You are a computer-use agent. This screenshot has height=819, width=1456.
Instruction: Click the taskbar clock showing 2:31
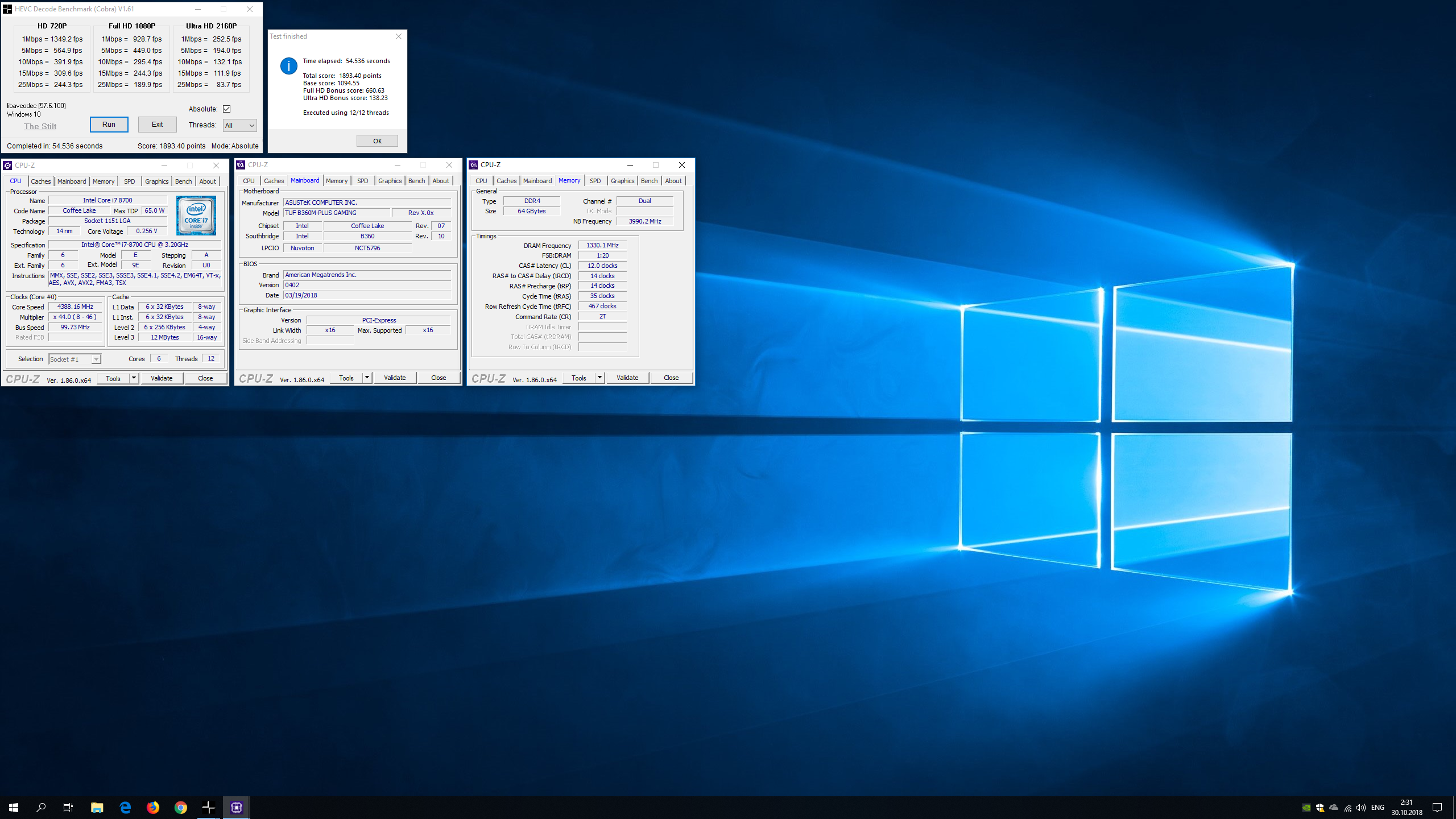pyautogui.click(x=1407, y=807)
